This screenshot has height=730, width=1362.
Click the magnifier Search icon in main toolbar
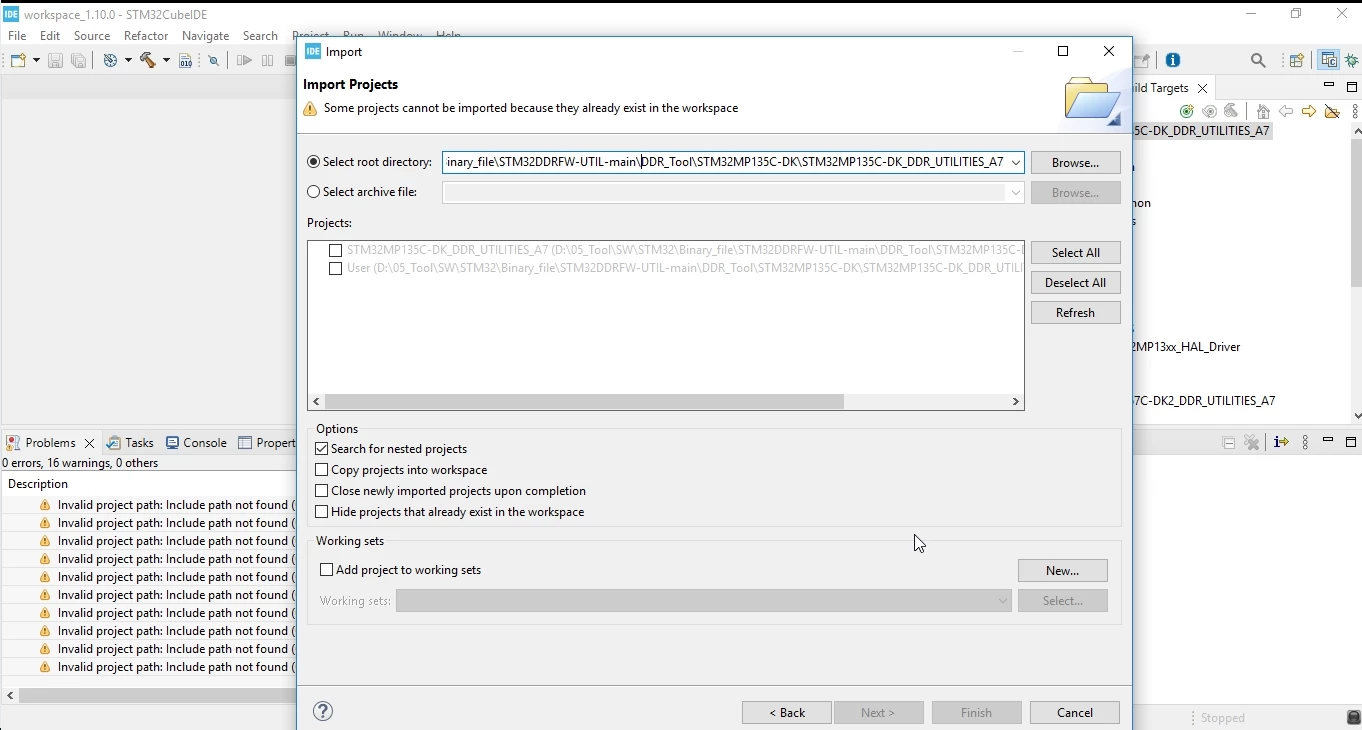click(x=1259, y=61)
